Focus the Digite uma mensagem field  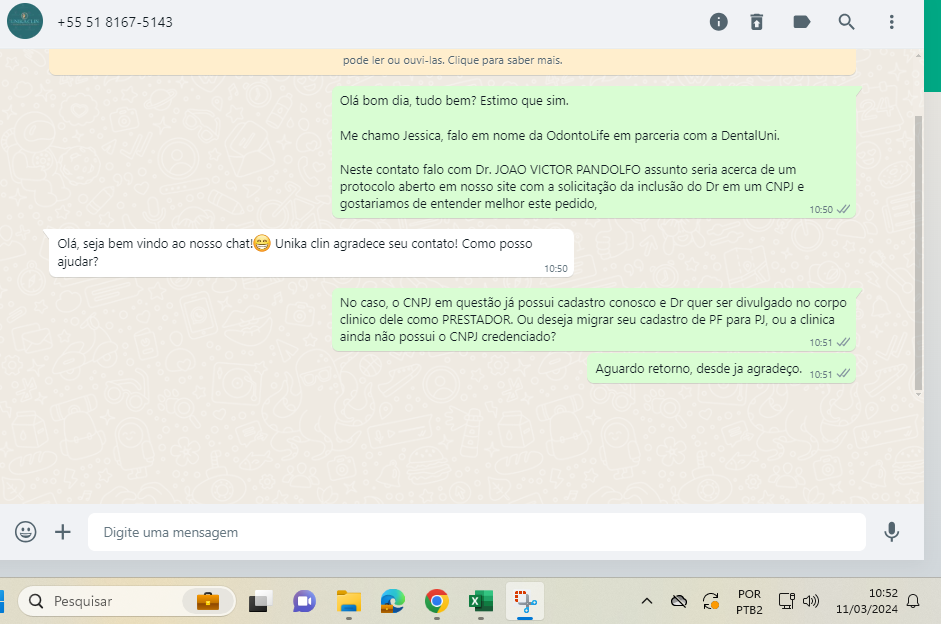477,532
